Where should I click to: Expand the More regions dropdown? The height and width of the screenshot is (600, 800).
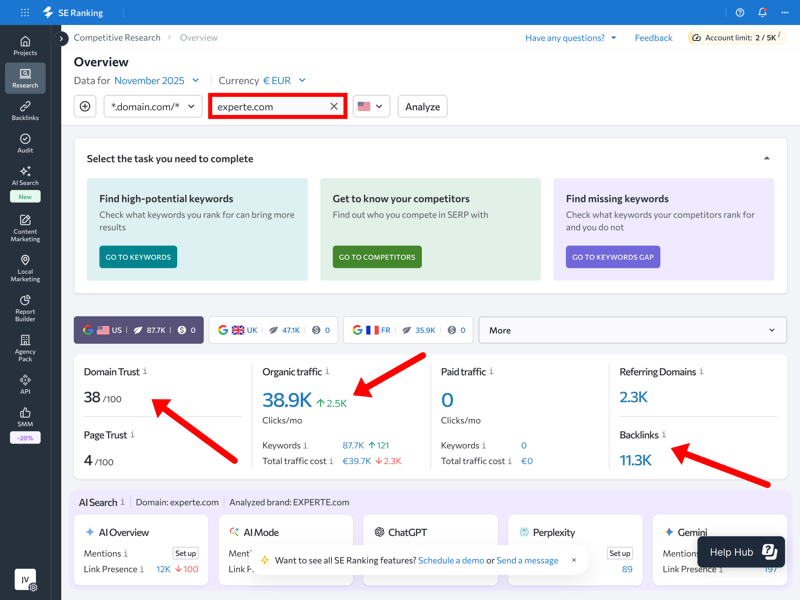(x=632, y=330)
